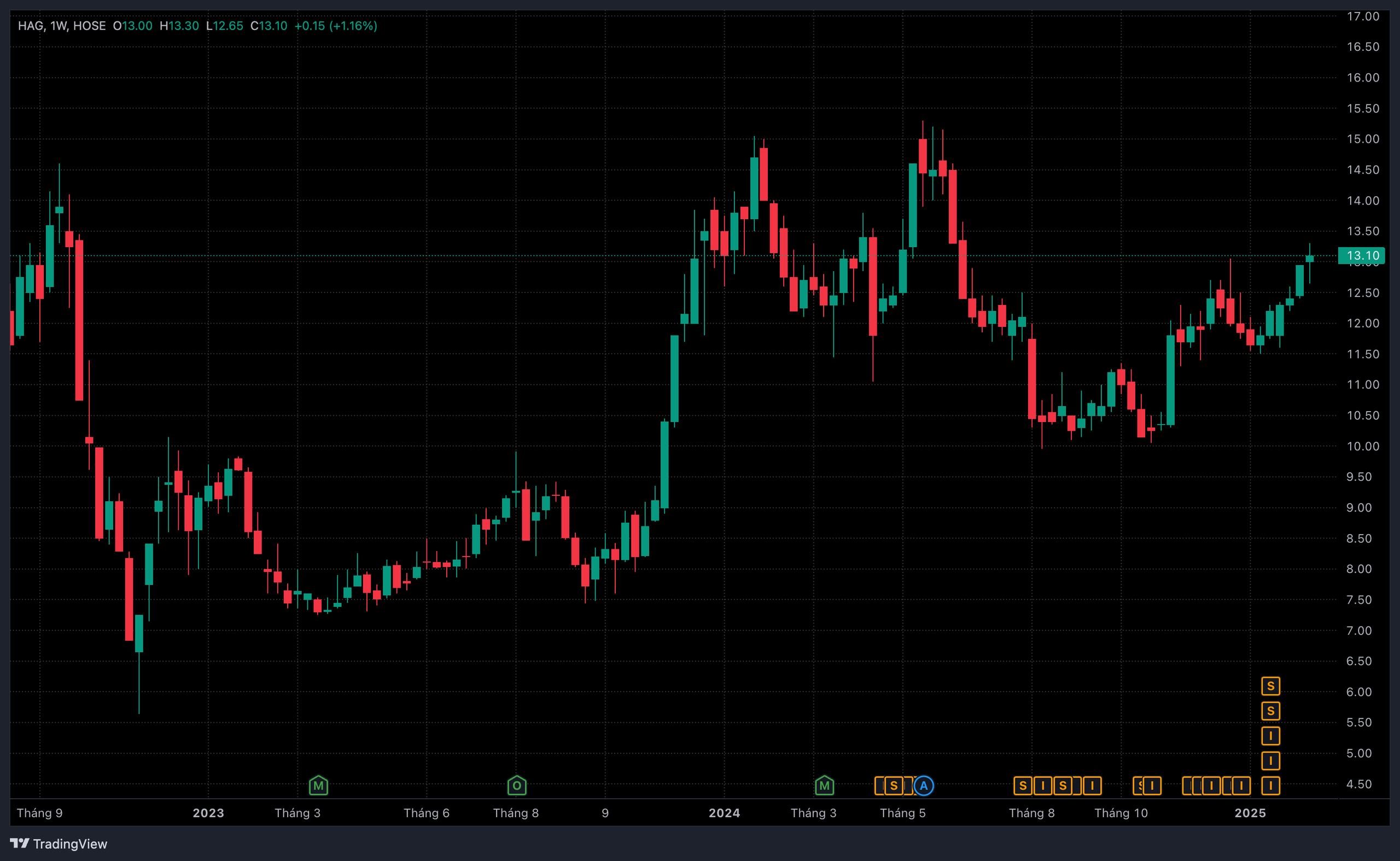Viewport: 1400px width, 861px height.
Task: Click the Tháng 9 time axis label
Action: (40, 813)
